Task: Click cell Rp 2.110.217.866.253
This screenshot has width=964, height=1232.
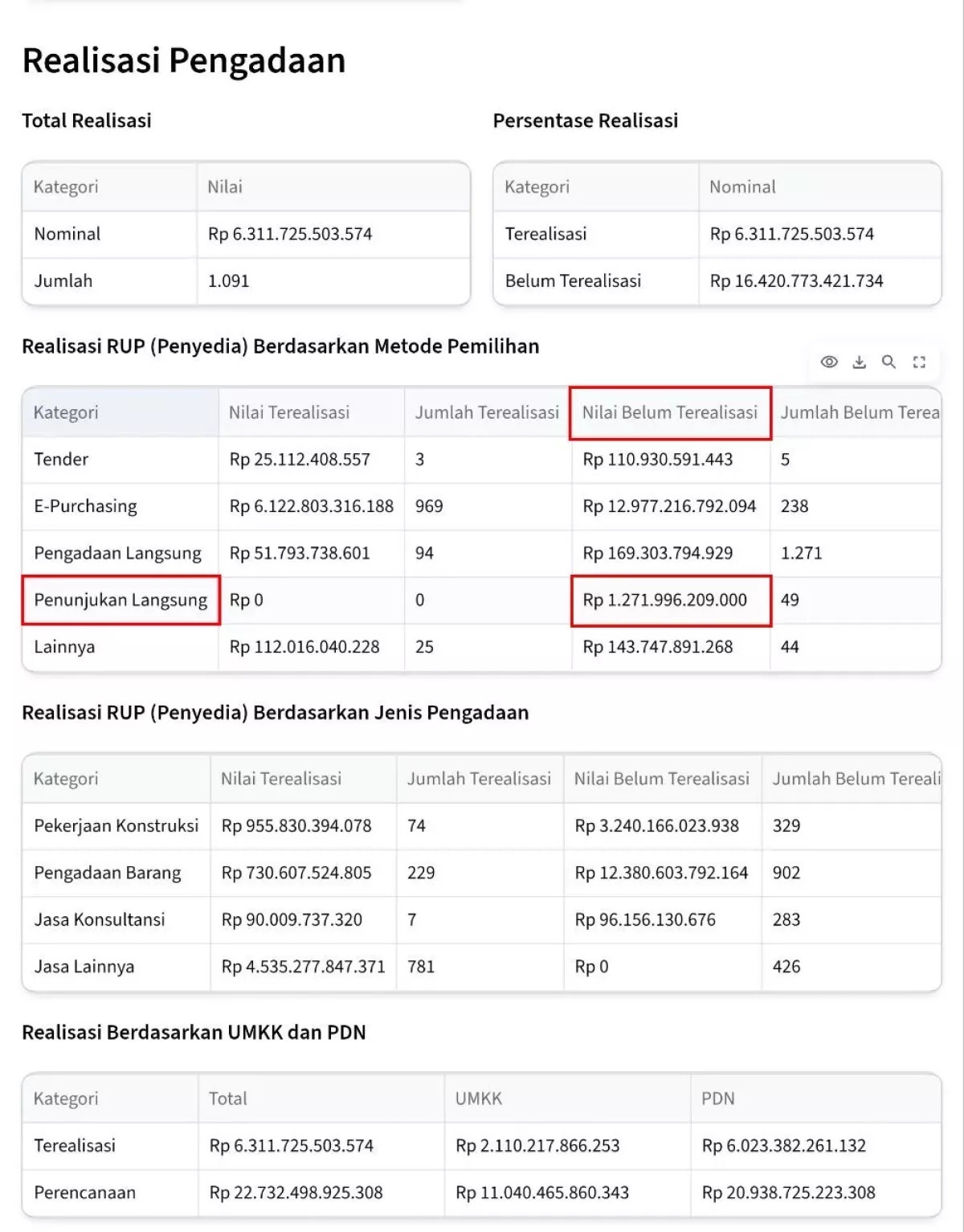Action: (x=567, y=1146)
